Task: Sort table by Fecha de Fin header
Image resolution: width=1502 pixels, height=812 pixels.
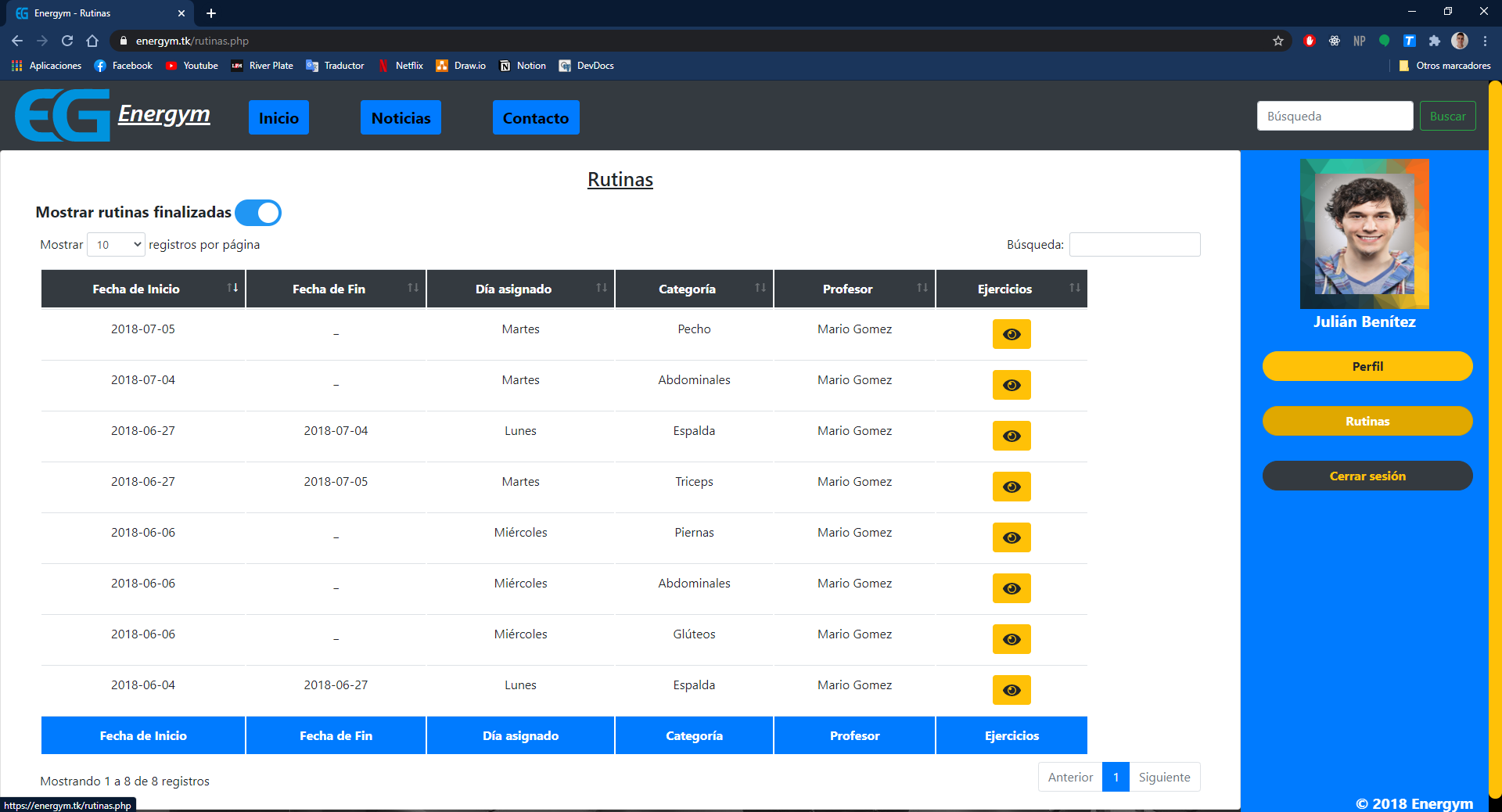Action: pyautogui.click(x=336, y=289)
